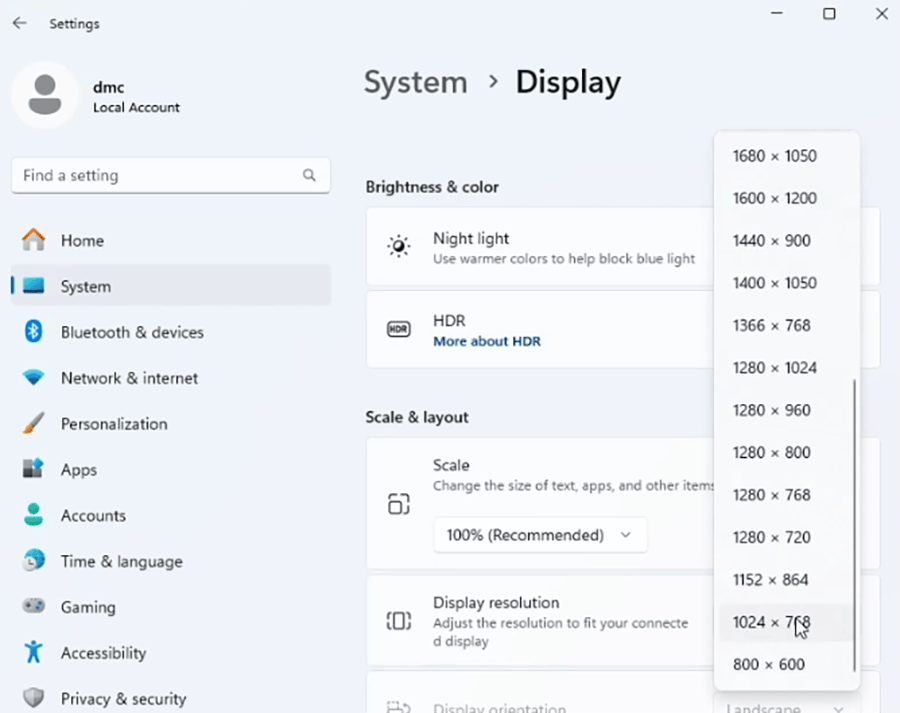Click the Accounts person icon

click(x=33, y=515)
